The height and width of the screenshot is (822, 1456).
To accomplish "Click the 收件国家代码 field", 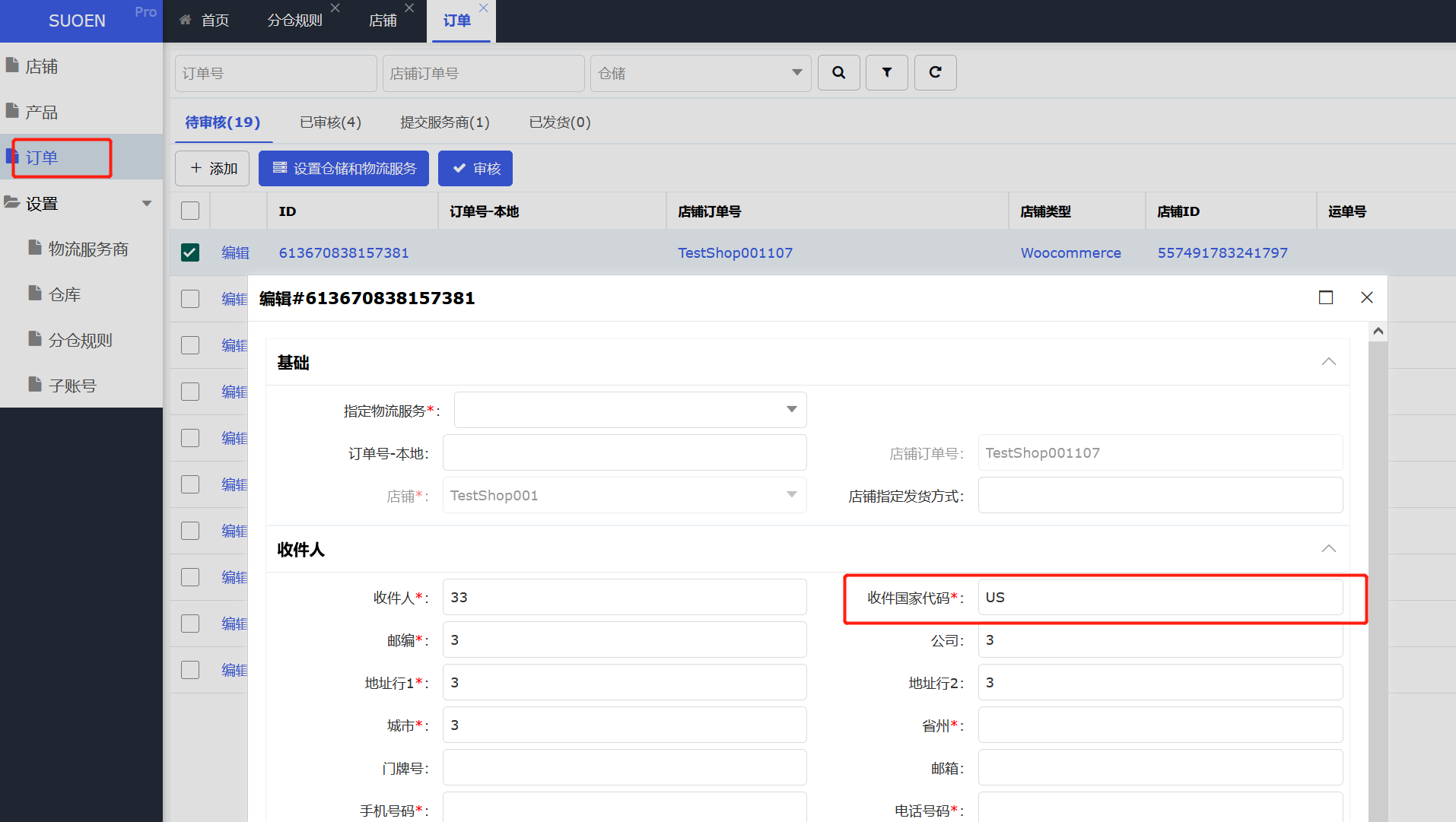I will tap(1160, 597).
